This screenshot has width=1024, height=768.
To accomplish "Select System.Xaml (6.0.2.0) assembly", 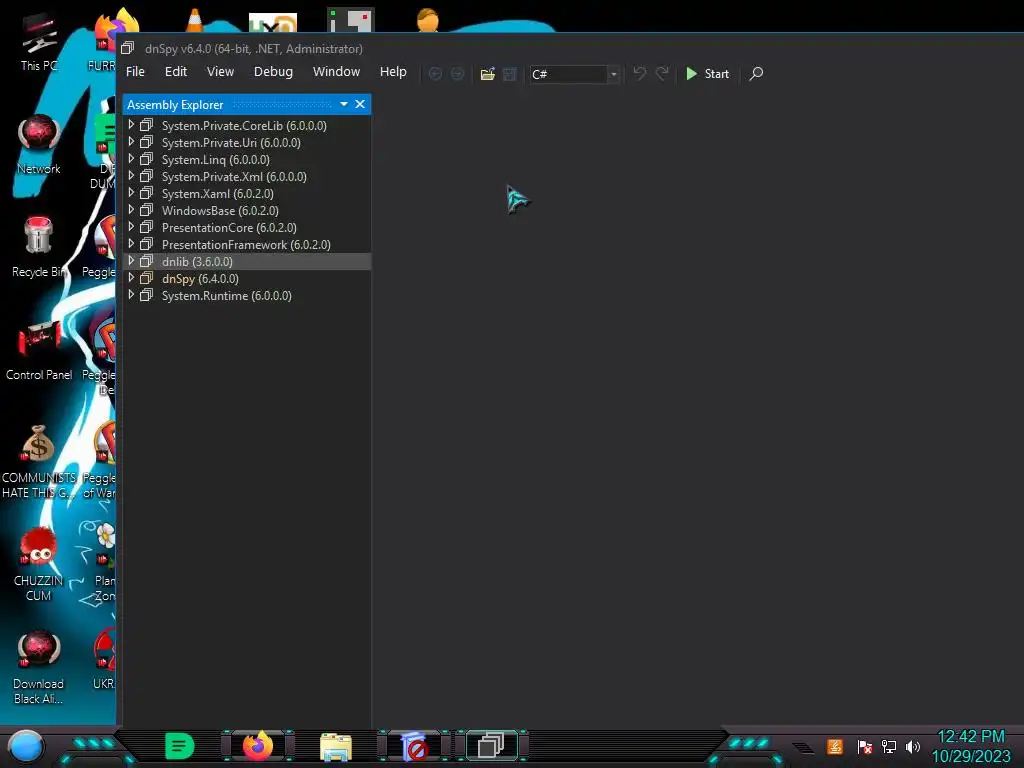I will 217,193.
